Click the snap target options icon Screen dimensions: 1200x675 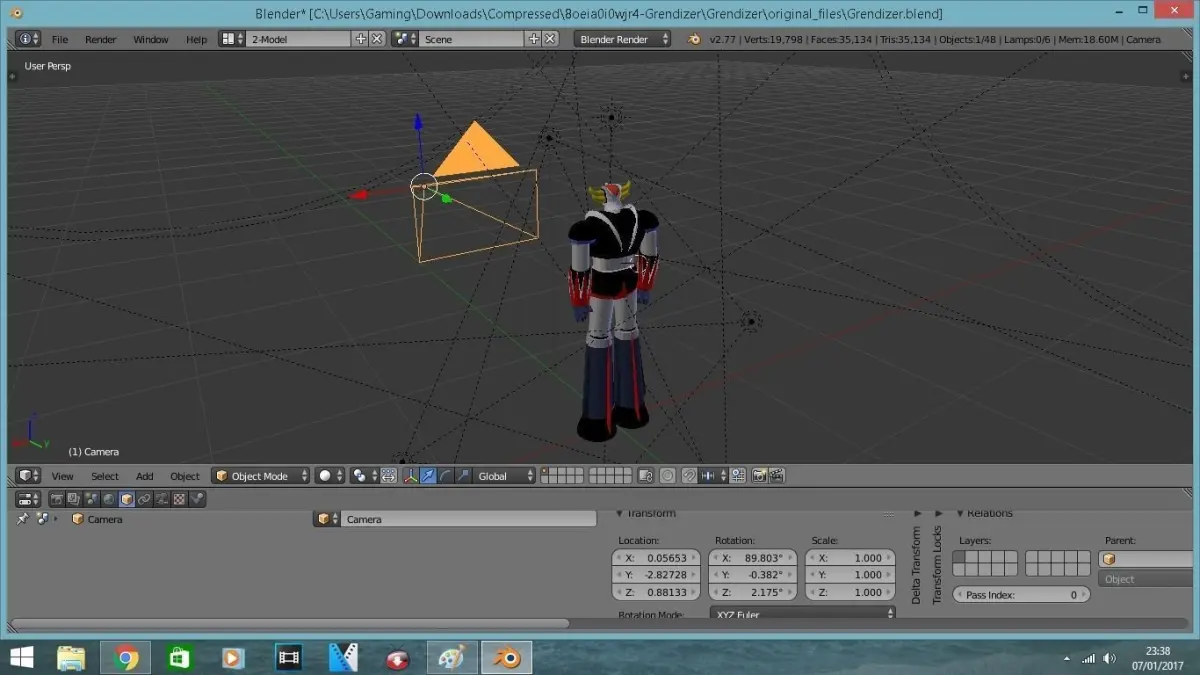tap(738, 476)
